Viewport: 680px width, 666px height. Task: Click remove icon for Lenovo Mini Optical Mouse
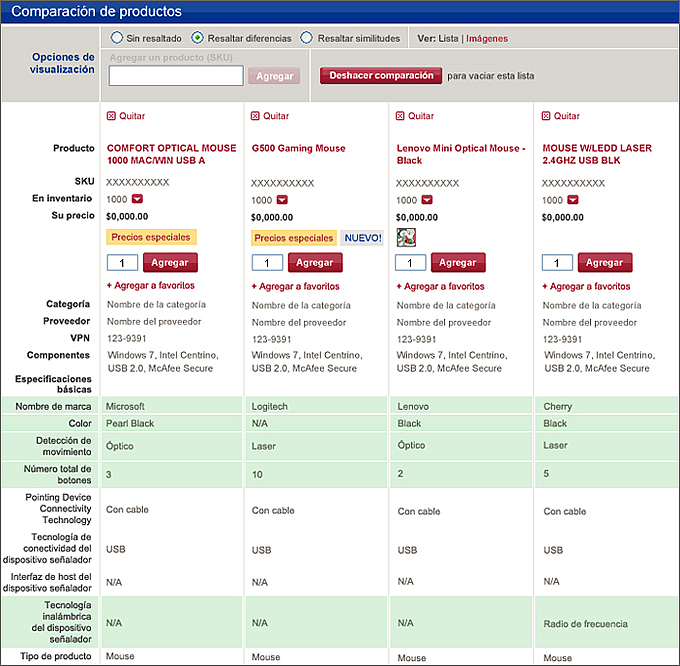401,116
